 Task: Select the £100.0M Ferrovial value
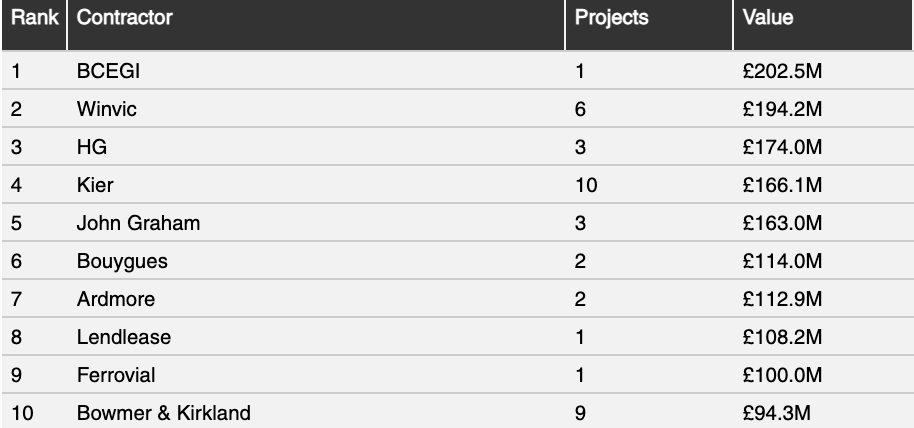point(782,374)
